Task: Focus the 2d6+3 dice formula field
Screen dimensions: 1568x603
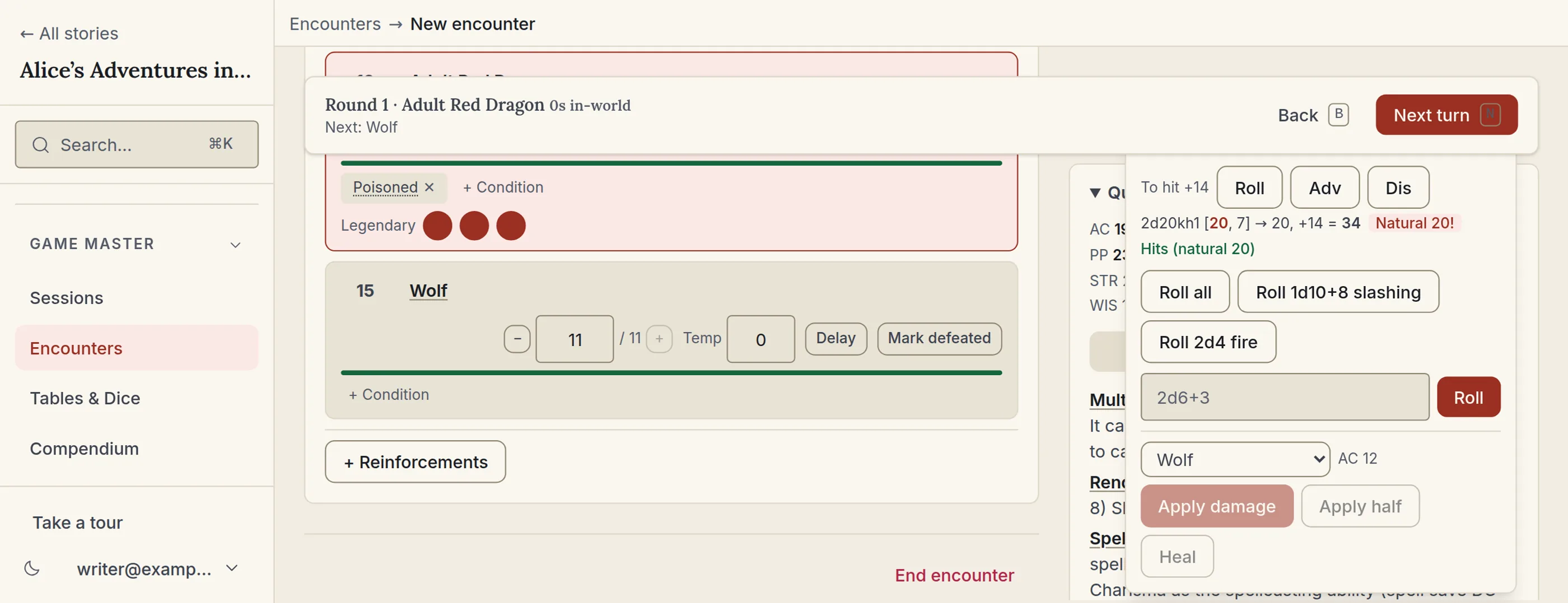Action: click(1284, 398)
